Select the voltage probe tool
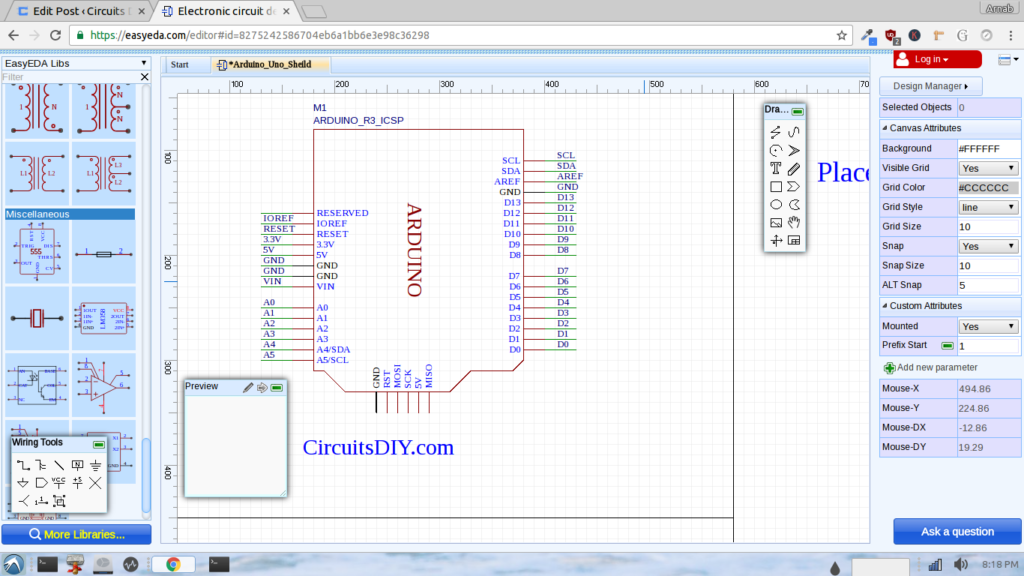 41,501
